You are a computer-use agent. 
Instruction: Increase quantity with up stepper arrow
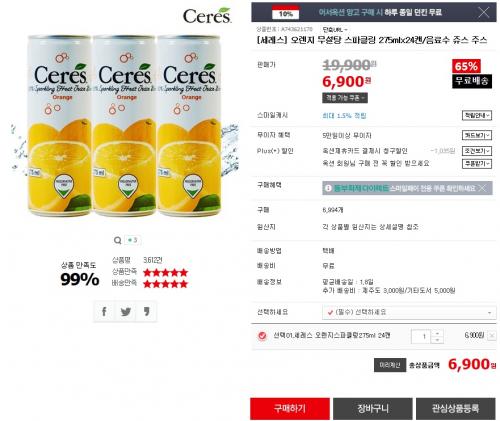tap(437, 333)
